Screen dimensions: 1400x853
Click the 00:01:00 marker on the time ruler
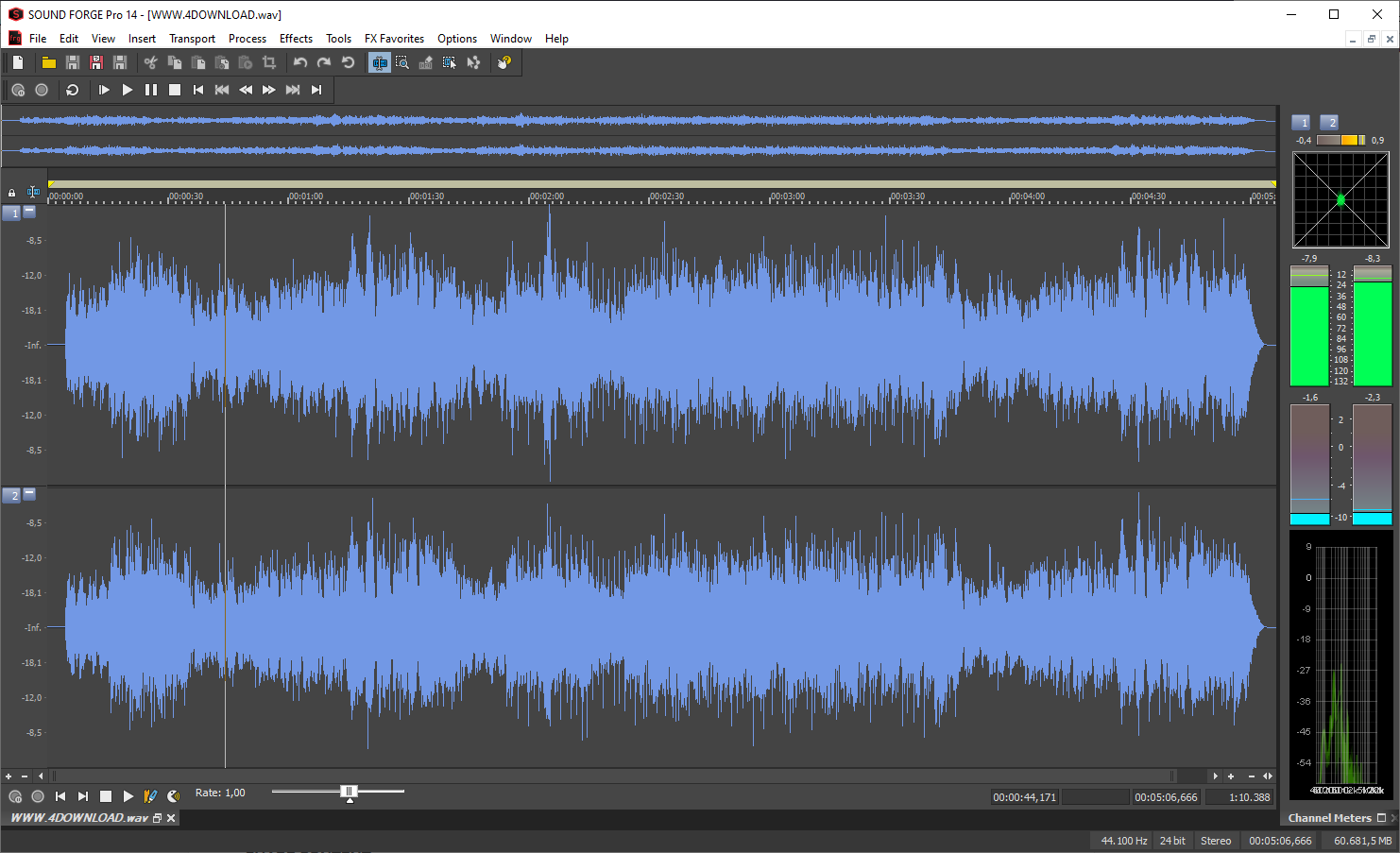coord(305,196)
